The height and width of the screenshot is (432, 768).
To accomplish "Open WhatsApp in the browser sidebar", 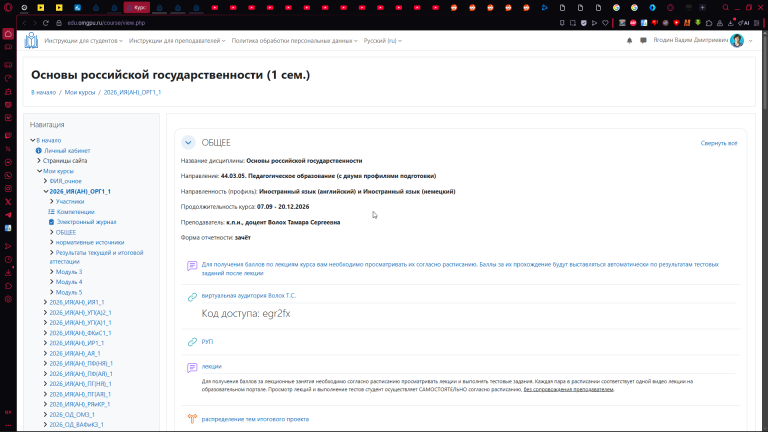I will coord(8,175).
